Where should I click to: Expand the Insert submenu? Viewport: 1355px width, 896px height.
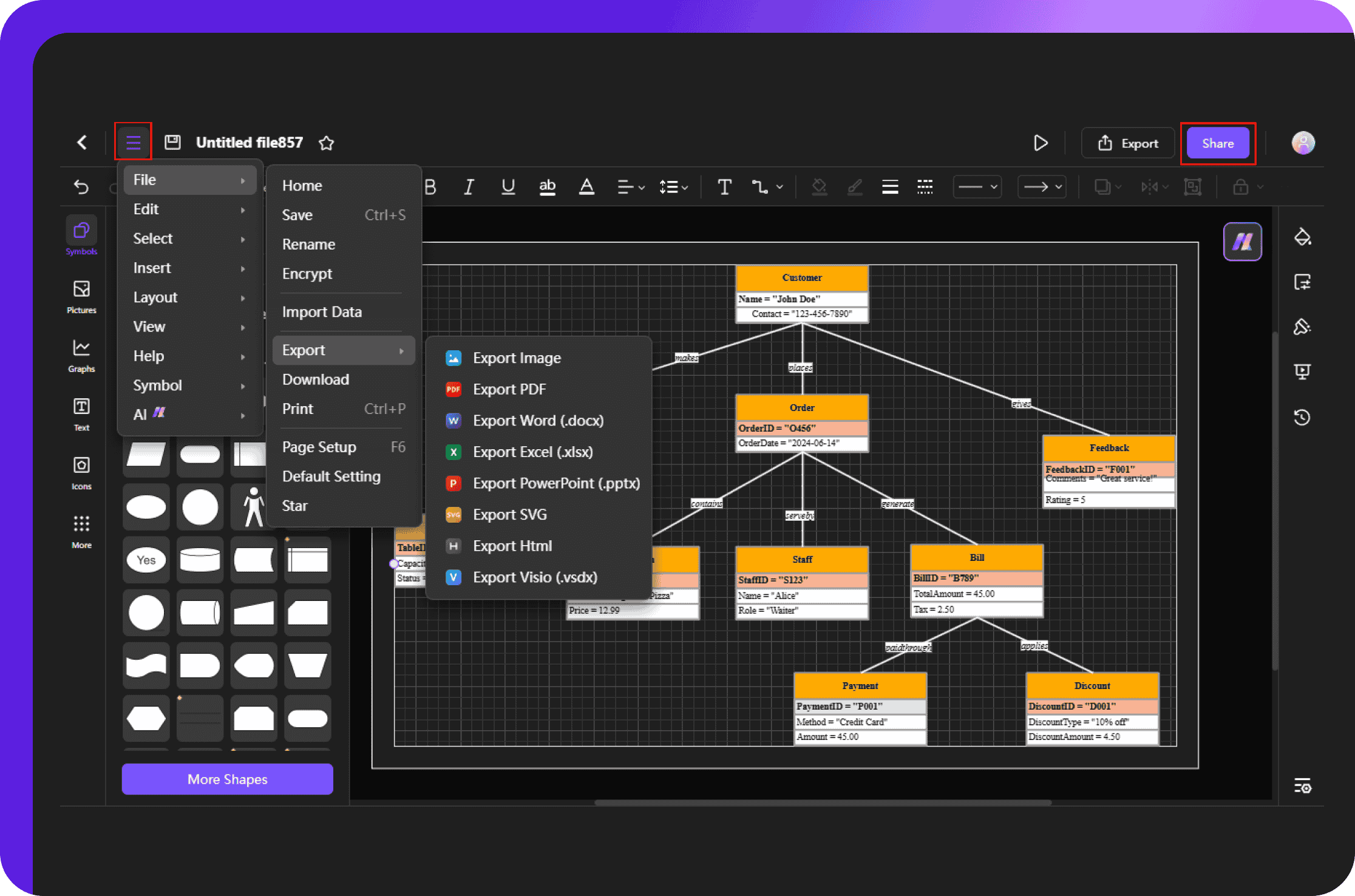tap(190, 268)
